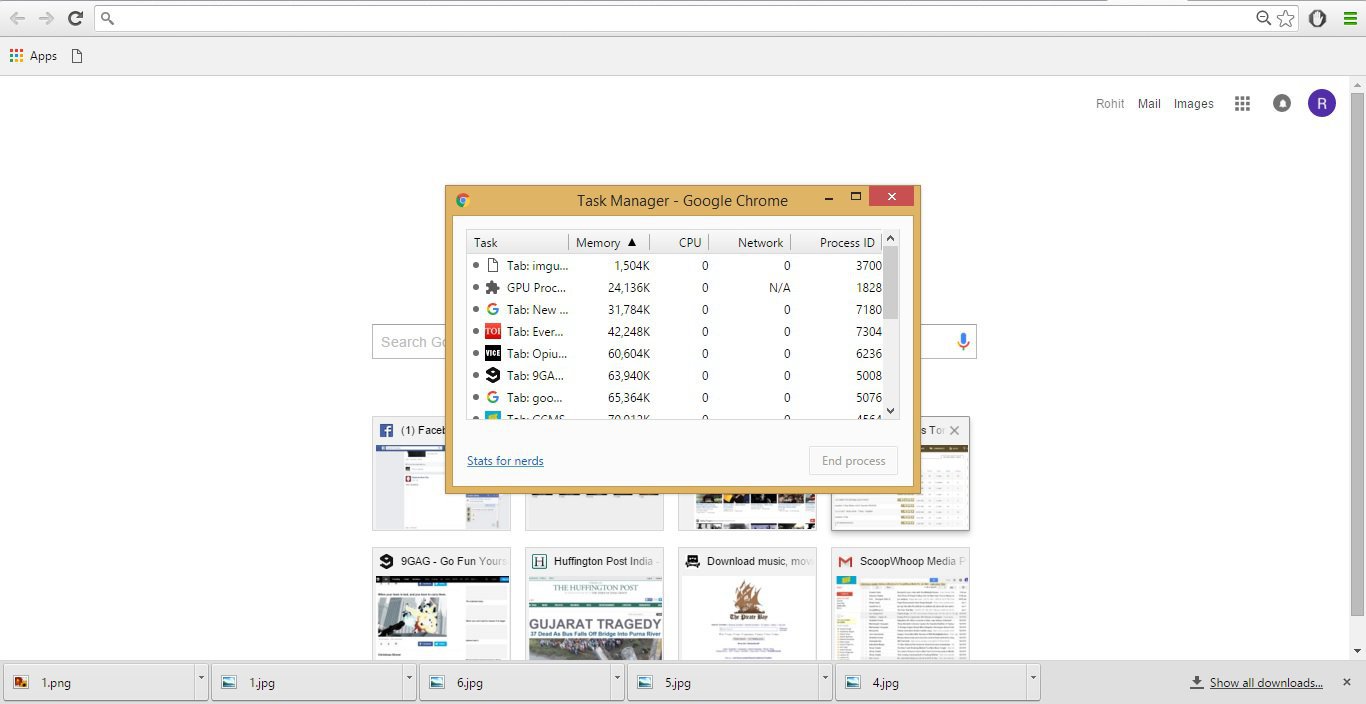Open the Chrome hamburger menu
The height and width of the screenshot is (704, 1366).
(x=1350, y=18)
